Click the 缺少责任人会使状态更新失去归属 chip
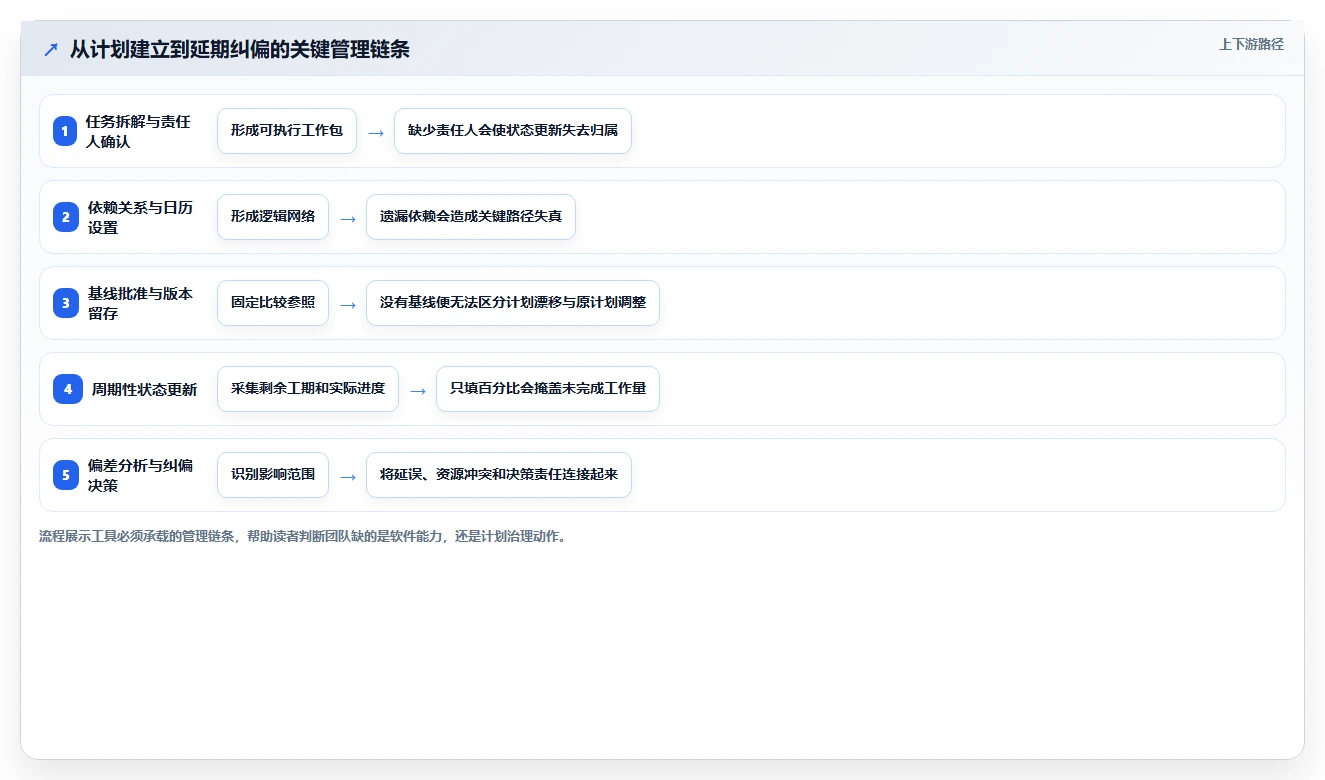 [513, 131]
